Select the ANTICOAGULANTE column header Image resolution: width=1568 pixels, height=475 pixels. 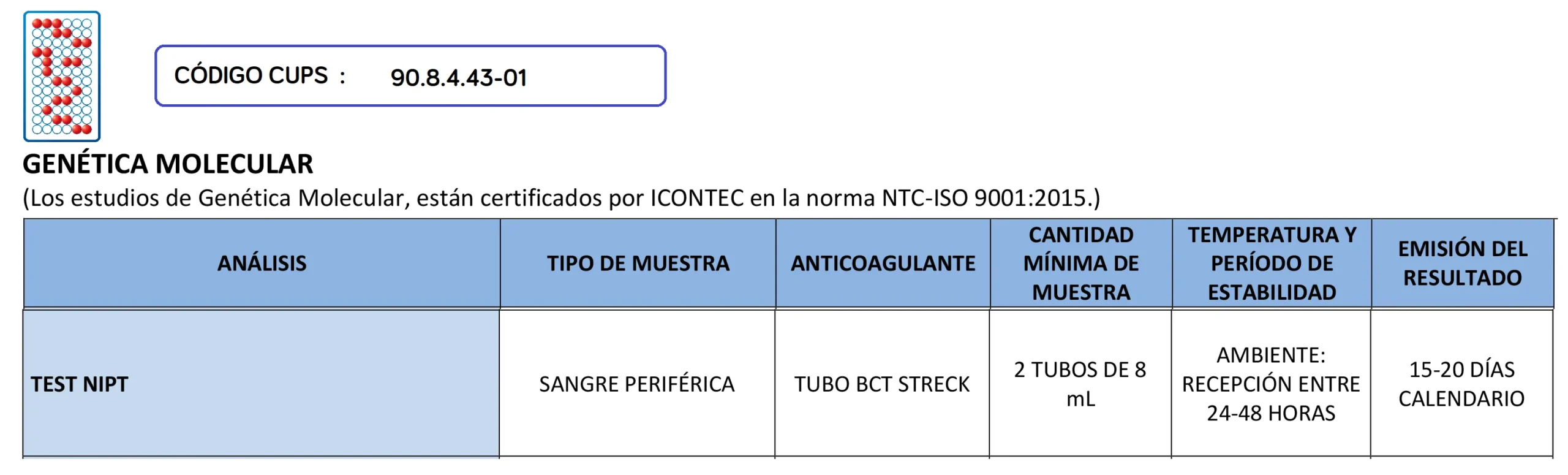pos(883,263)
